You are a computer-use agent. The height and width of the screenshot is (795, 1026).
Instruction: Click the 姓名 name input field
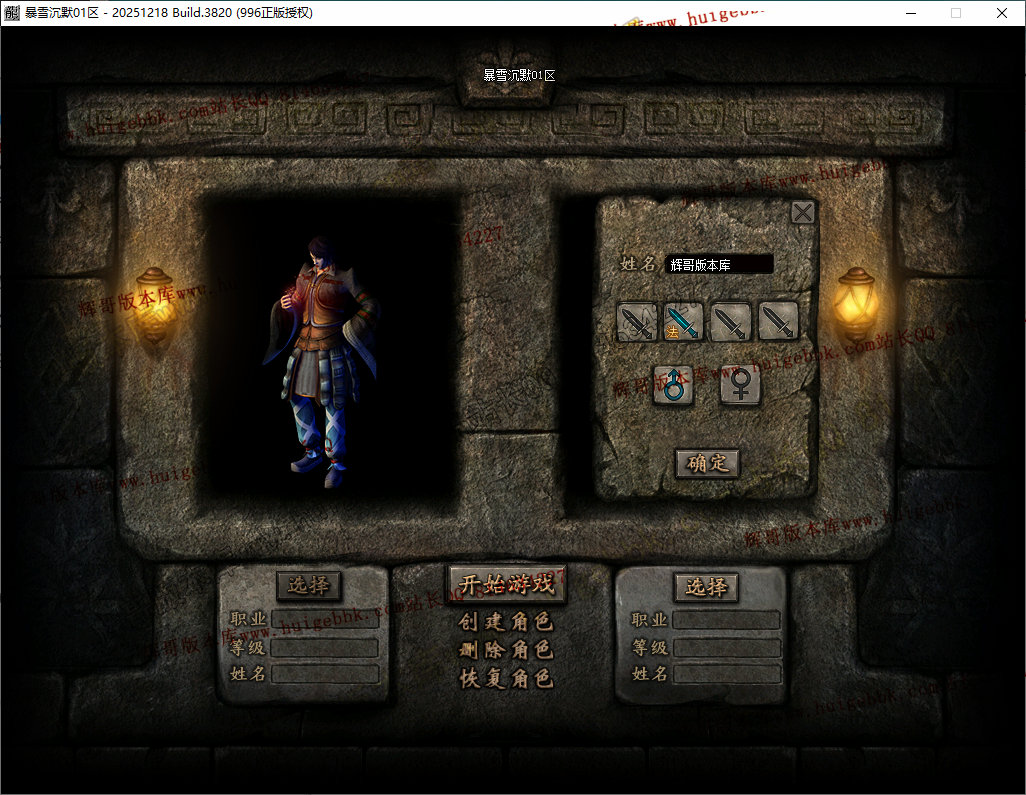pos(719,265)
